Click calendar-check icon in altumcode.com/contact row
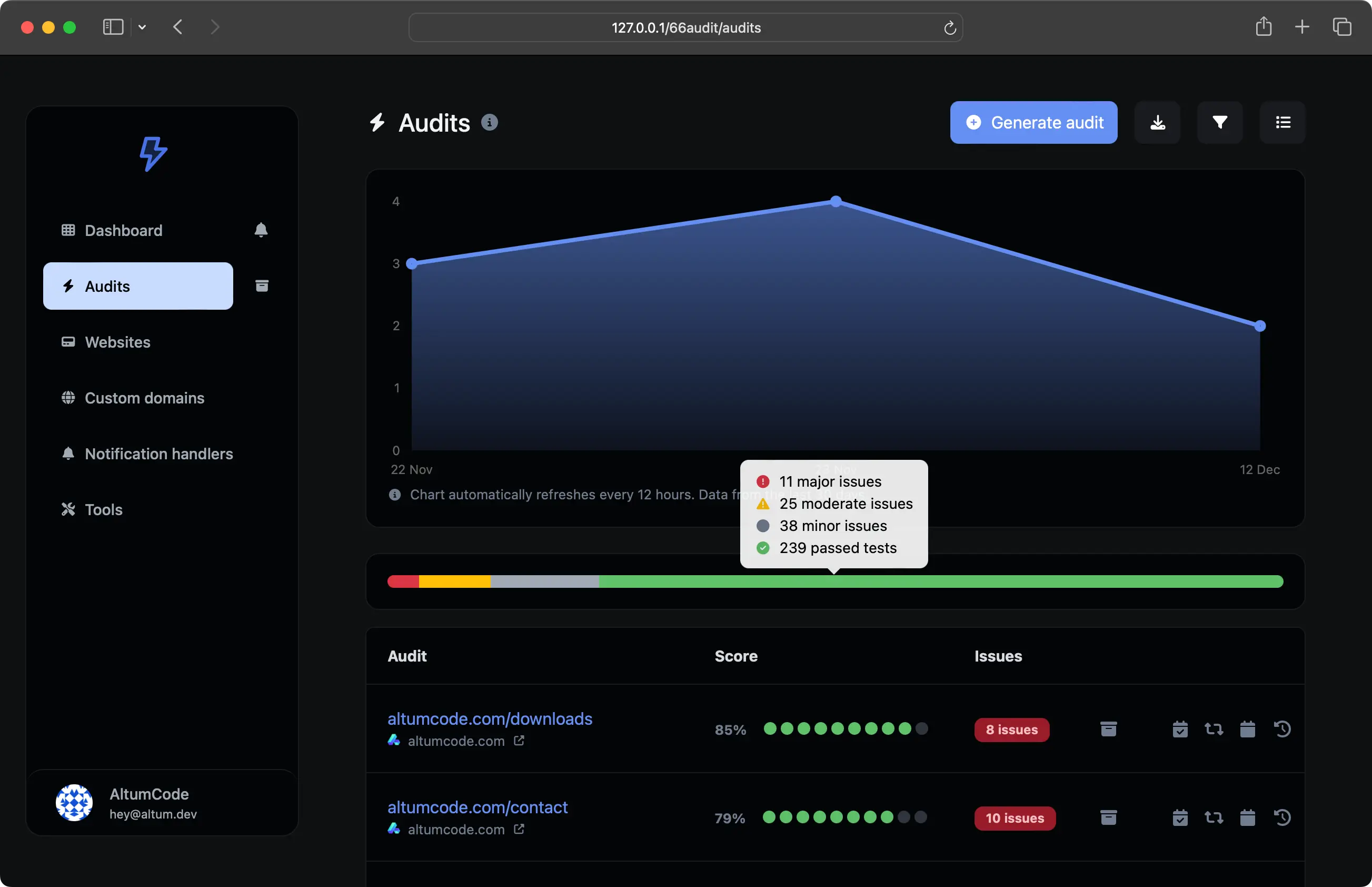The width and height of the screenshot is (1372, 887). pyautogui.click(x=1180, y=818)
